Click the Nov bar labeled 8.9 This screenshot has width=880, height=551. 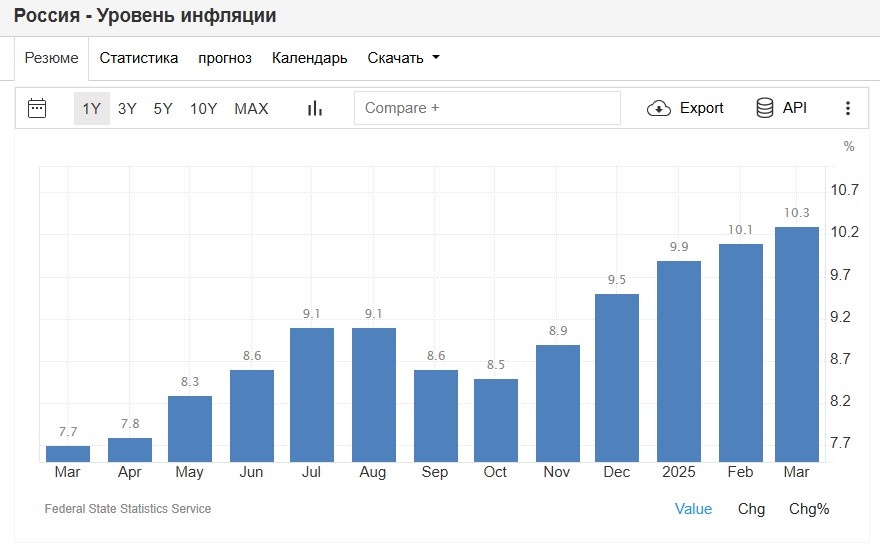point(558,403)
